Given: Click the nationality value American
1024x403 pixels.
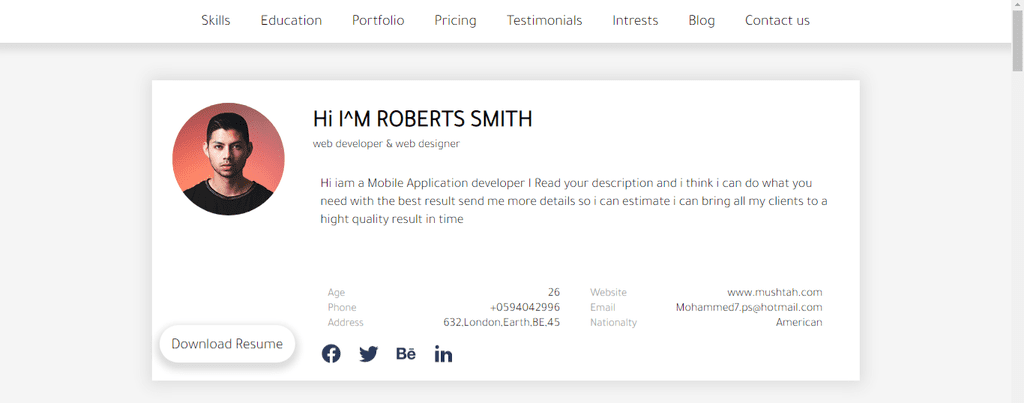Looking at the screenshot, I should (x=799, y=322).
